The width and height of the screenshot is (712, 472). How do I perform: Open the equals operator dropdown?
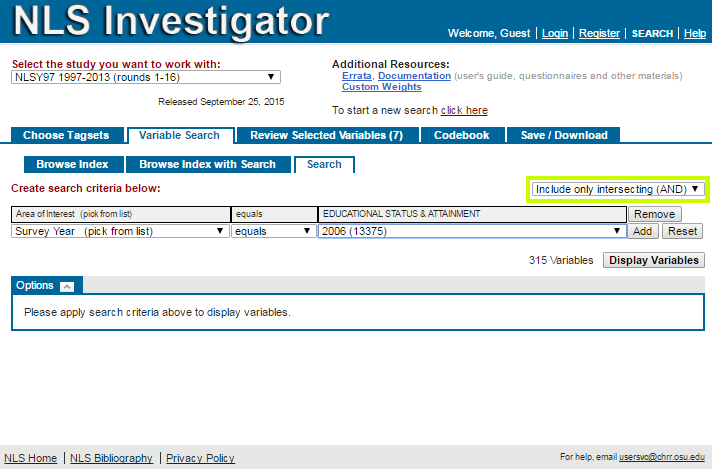(273, 231)
